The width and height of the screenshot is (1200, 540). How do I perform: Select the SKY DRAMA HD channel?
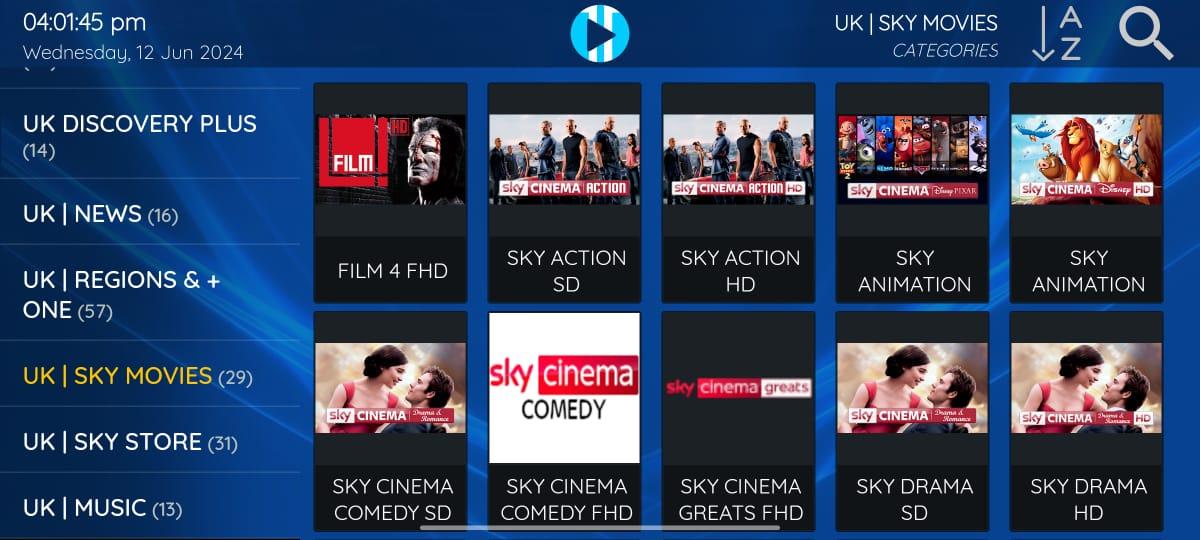coord(1088,421)
